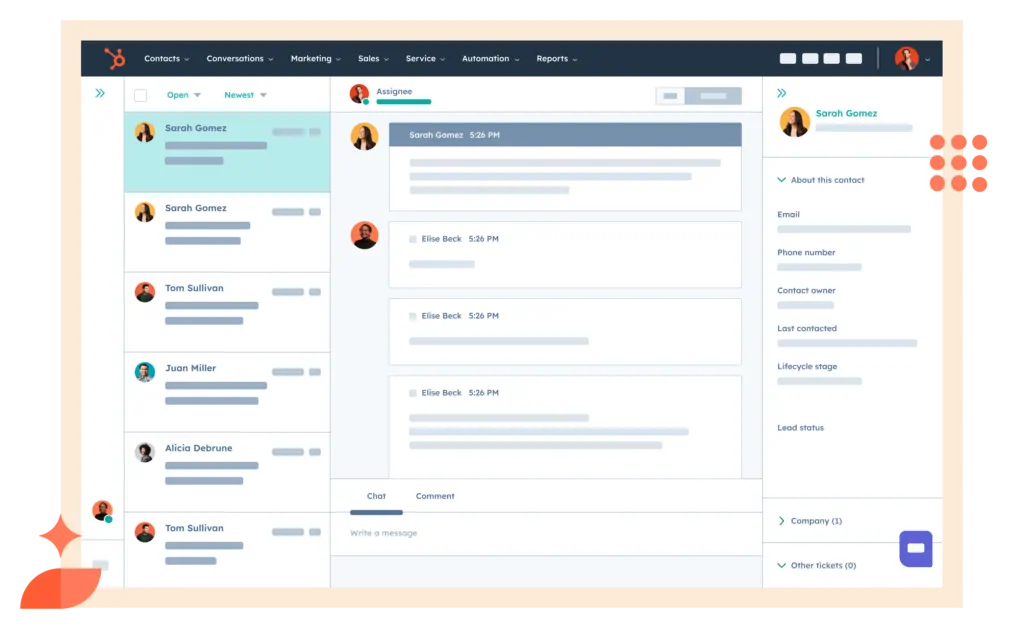The image size is (1024, 628).
Task: Open the Juan Miller conversation
Action: point(227,392)
